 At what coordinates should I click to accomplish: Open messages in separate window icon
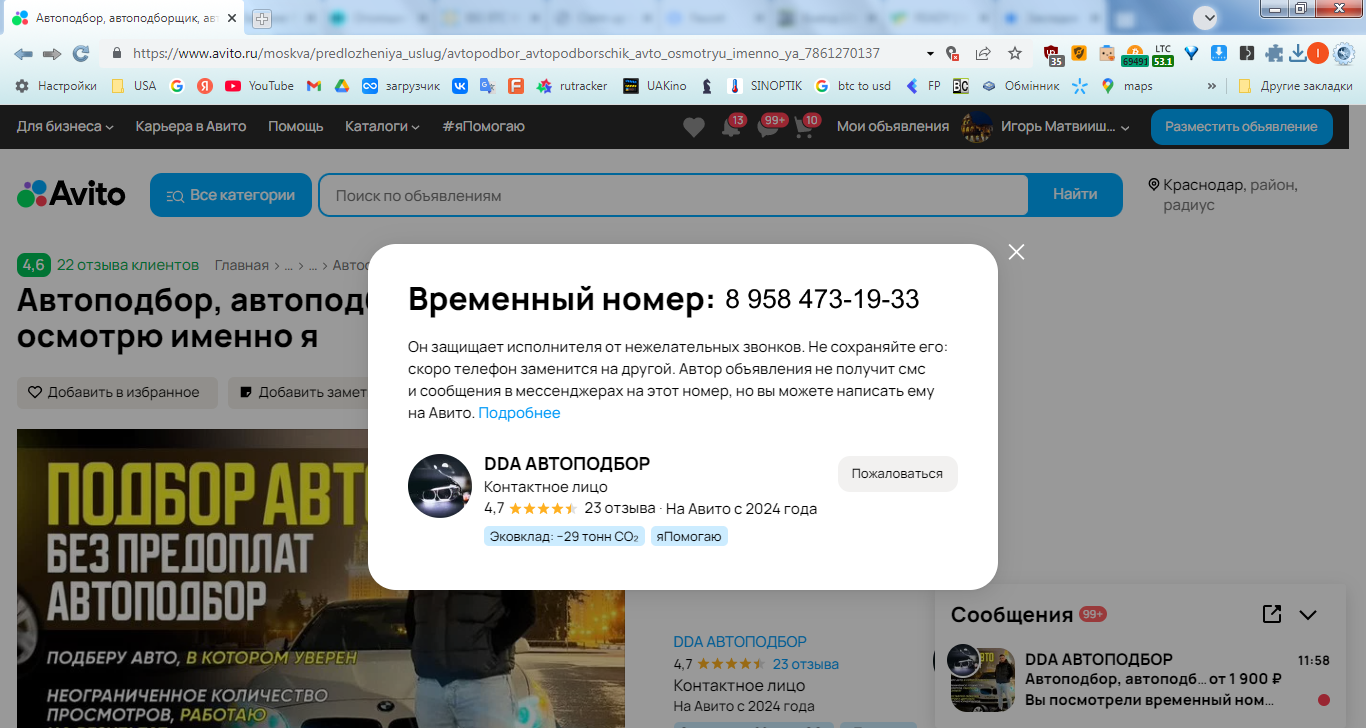pos(1272,614)
